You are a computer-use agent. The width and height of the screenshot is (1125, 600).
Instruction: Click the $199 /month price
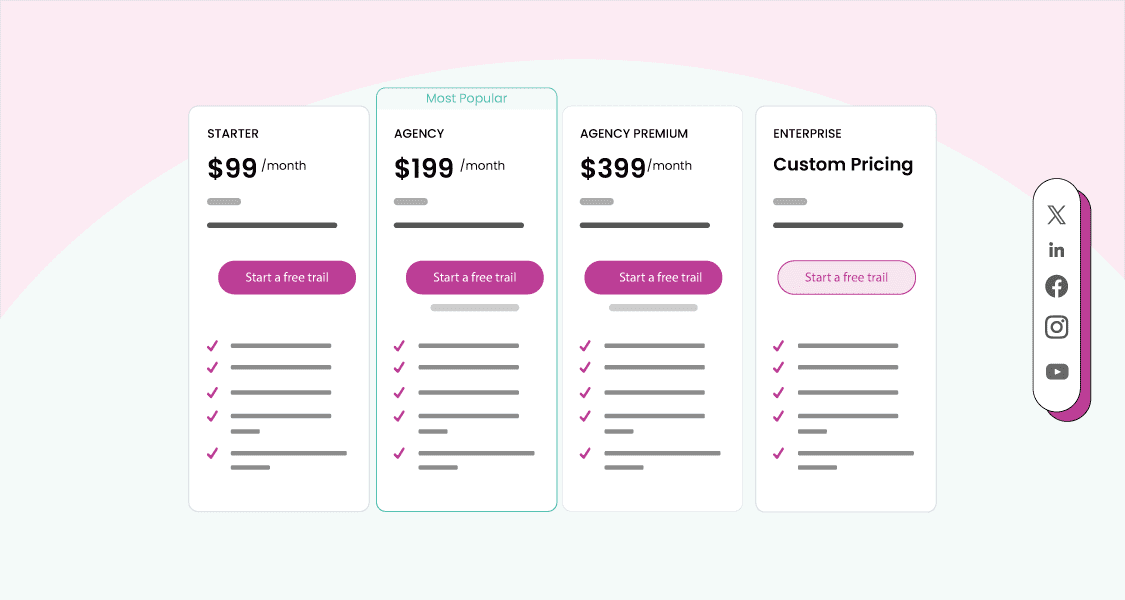point(449,168)
